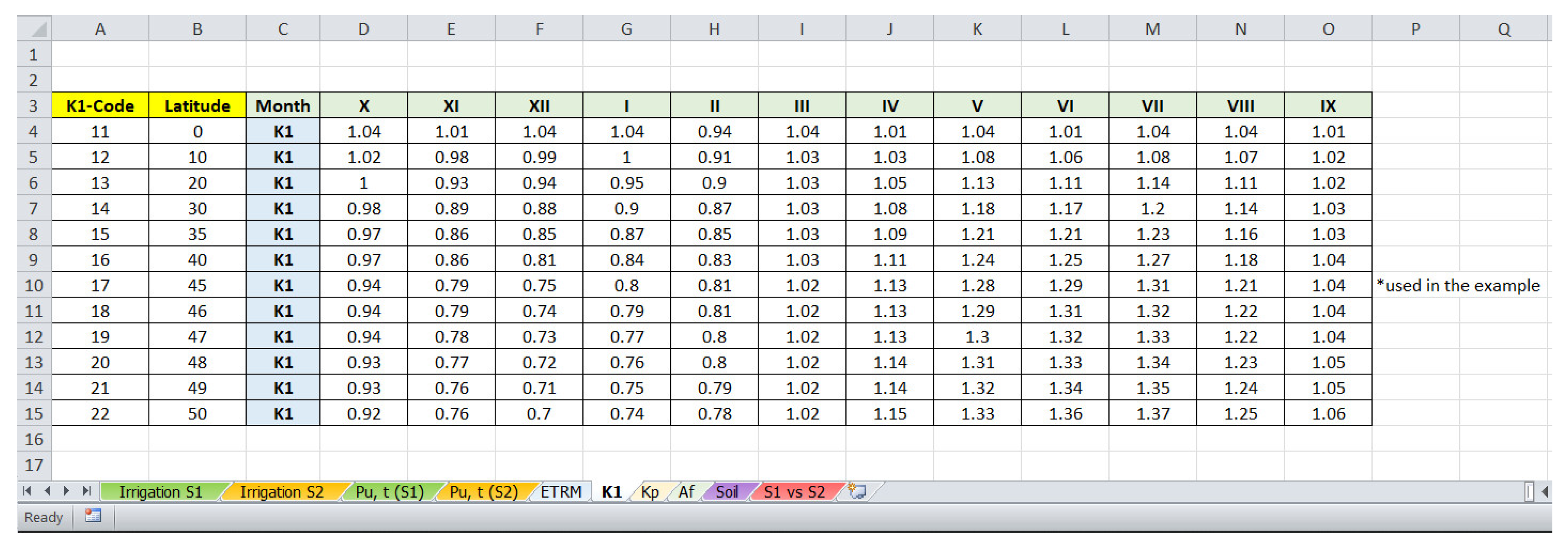Viewport: 1568px width, 548px height.
Task: Click next sheet navigation arrow
Action: (x=66, y=491)
